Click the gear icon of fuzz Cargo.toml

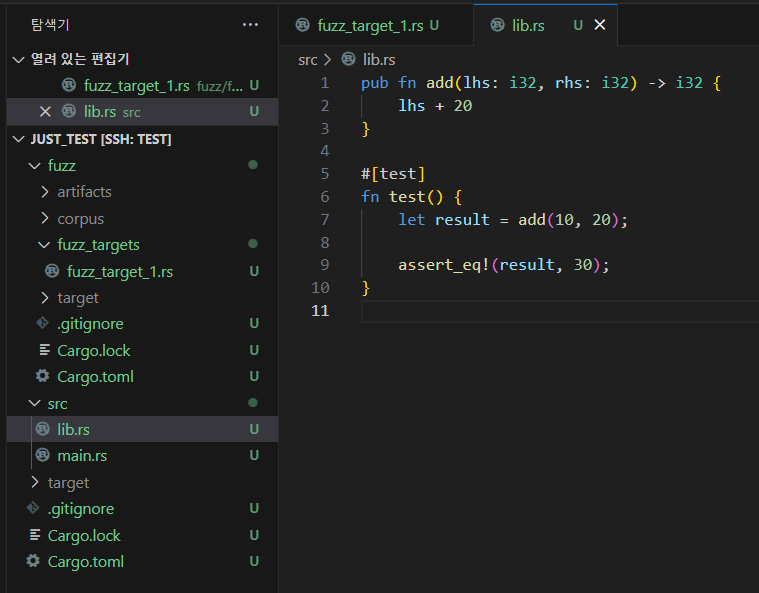[42, 377]
